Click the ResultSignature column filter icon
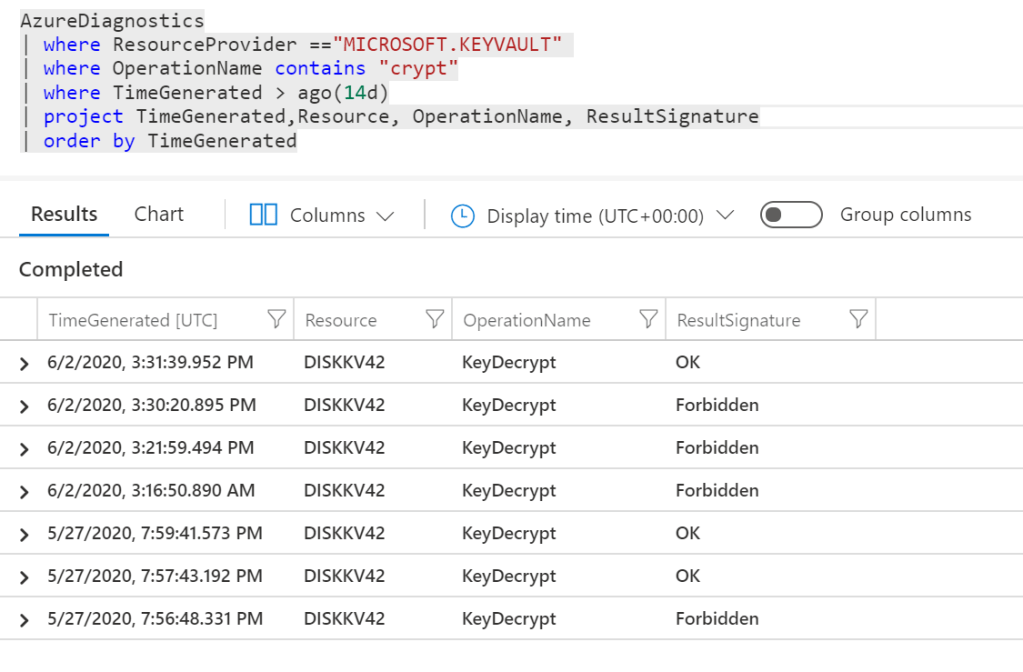This screenshot has width=1023, height=672. [857, 320]
